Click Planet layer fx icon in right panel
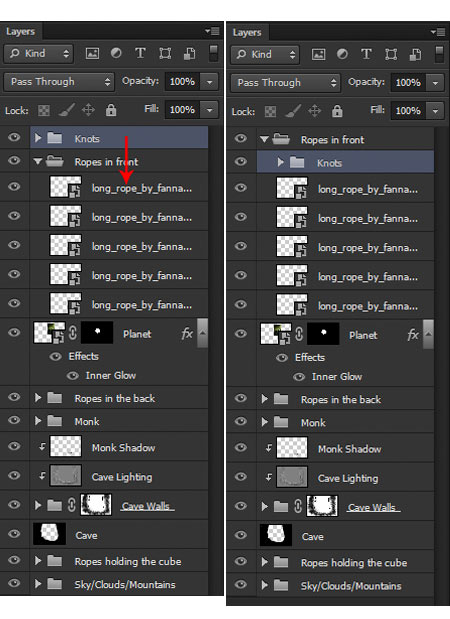Screen dimensions: 450x619 click(x=413, y=335)
